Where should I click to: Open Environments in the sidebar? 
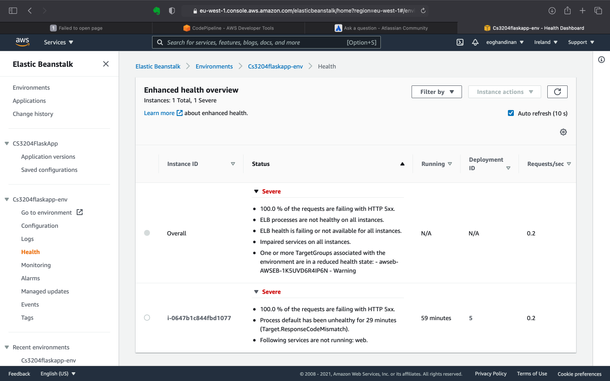(31, 88)
